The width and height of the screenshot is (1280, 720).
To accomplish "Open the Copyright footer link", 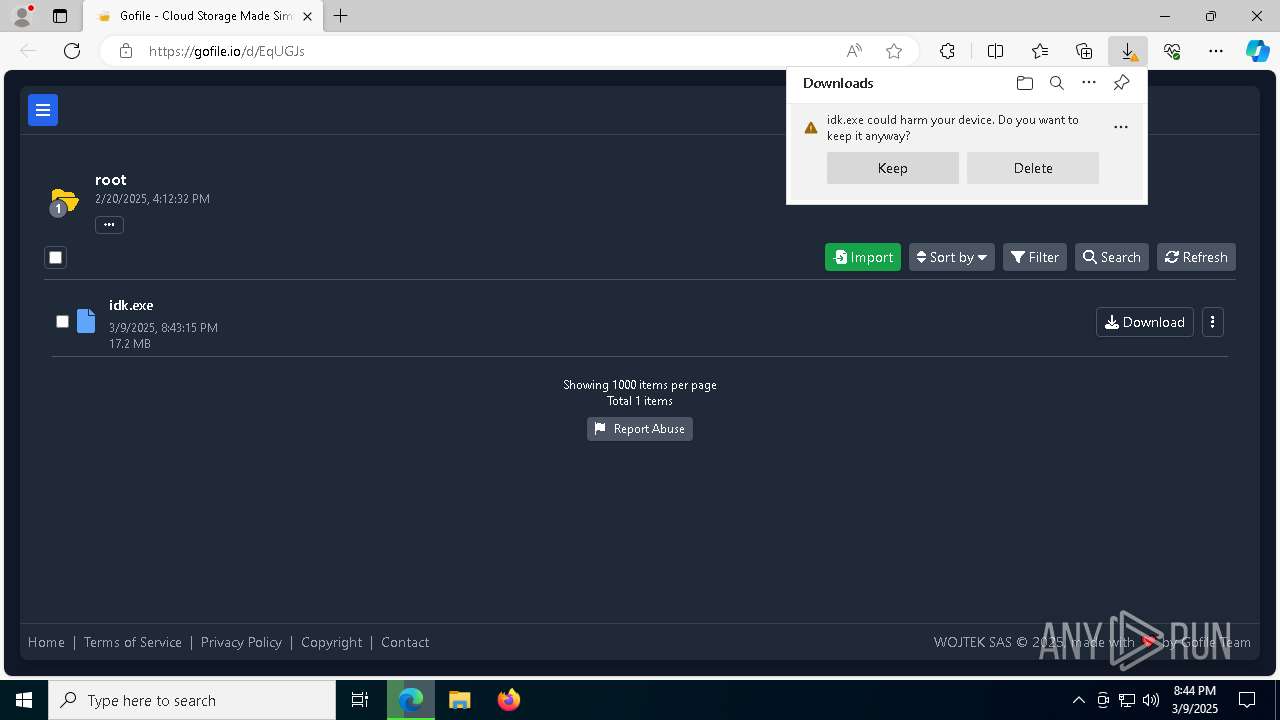I will 332,642.
